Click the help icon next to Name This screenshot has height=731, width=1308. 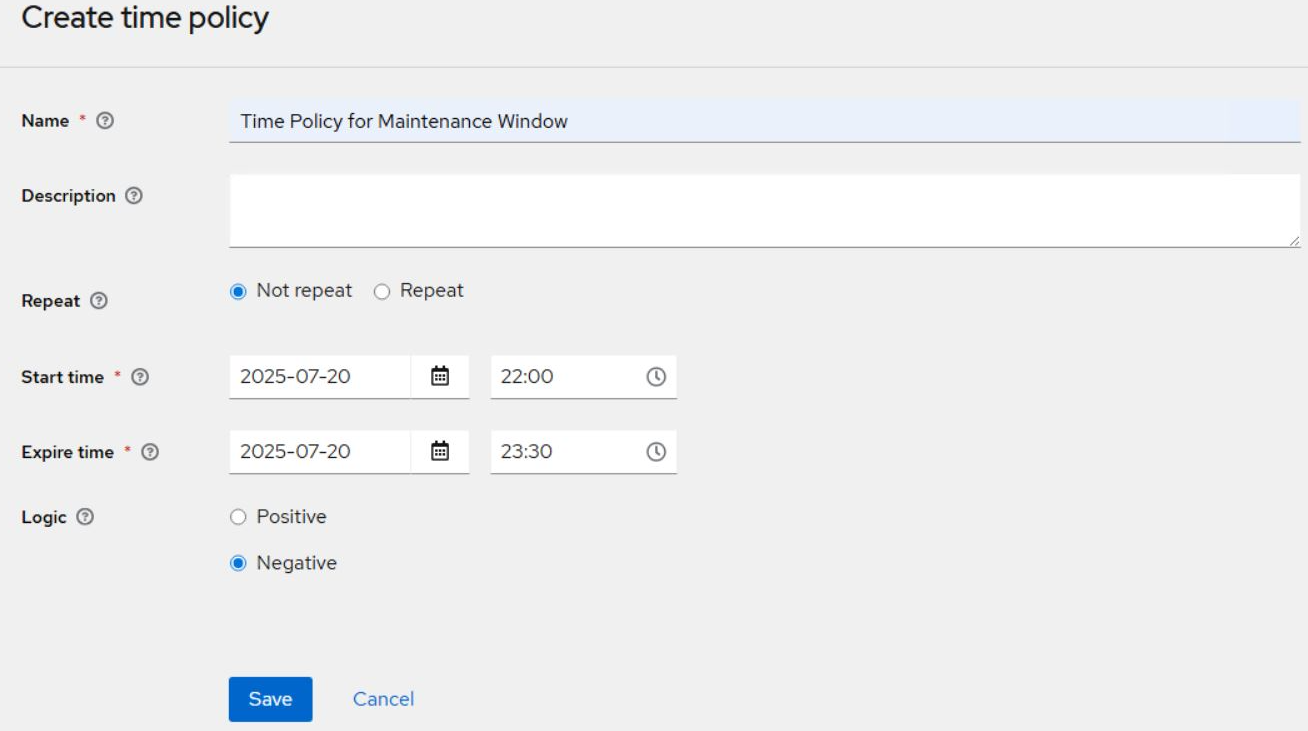pos(105,121)
